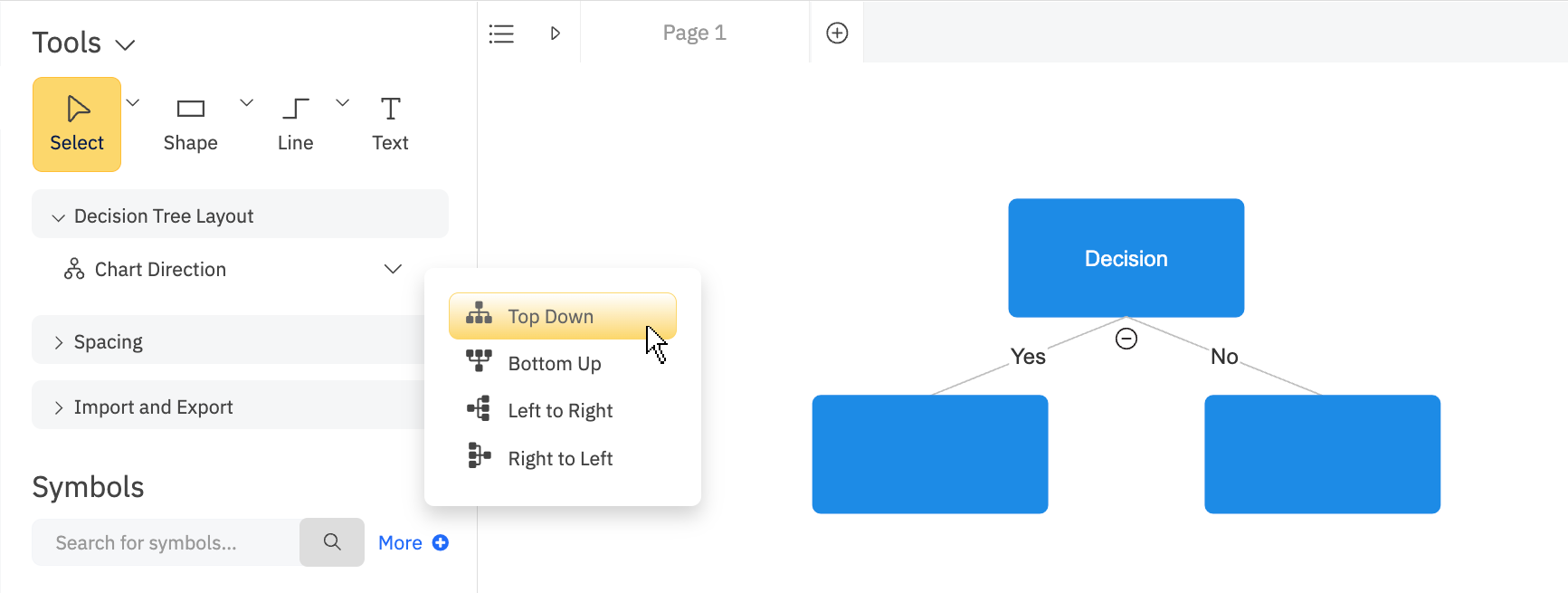Select the Top Down chart direction
This screenshot has width=1568, height=593.
pyautogui.click(x=550, y=316)
